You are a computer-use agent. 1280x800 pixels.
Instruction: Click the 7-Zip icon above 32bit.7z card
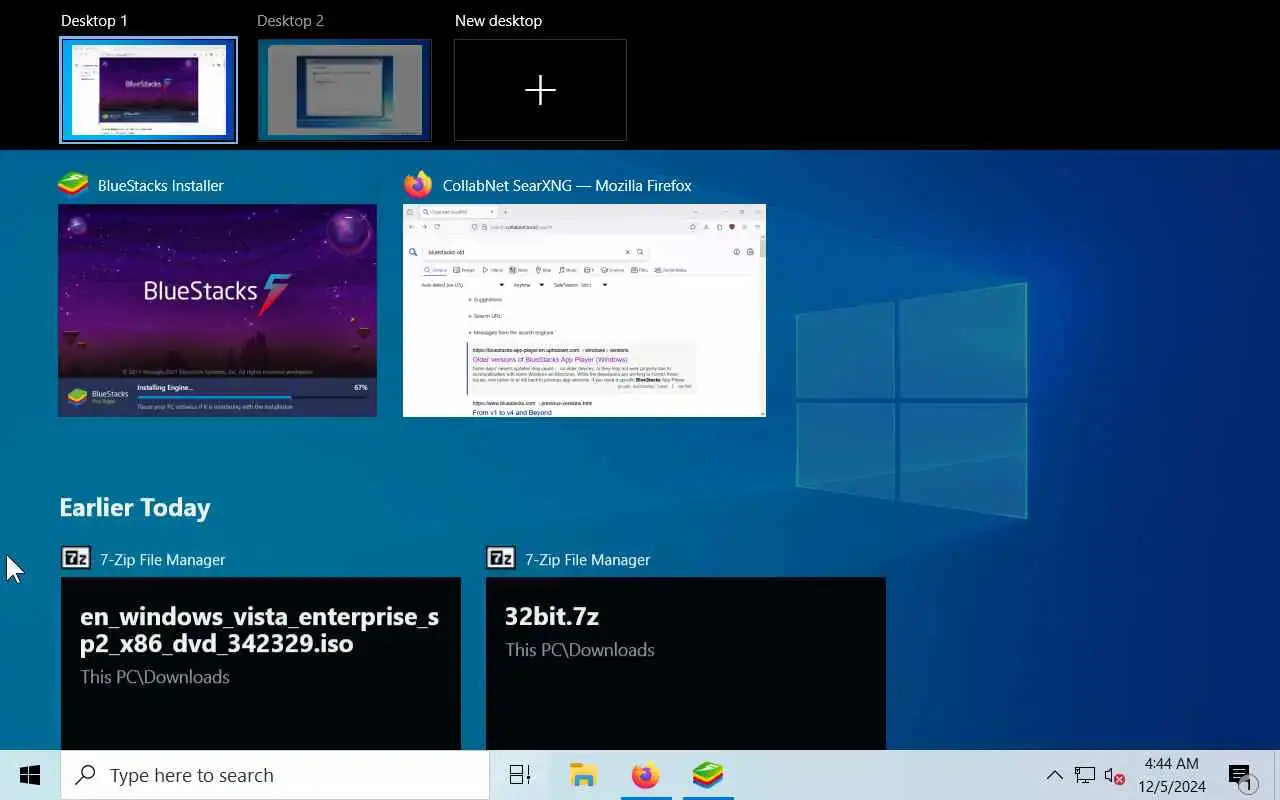[500, 558]
